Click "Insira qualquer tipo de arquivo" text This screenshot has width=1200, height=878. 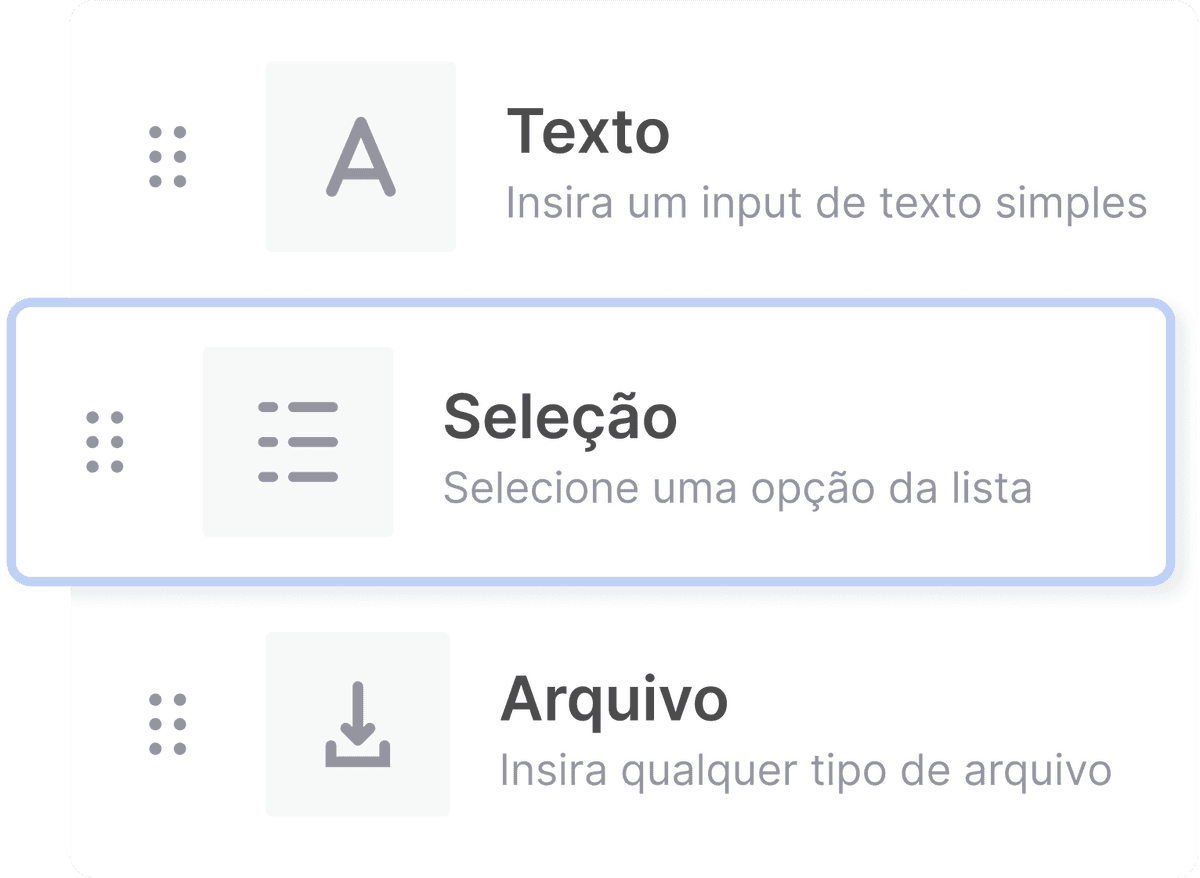[805, 771]
